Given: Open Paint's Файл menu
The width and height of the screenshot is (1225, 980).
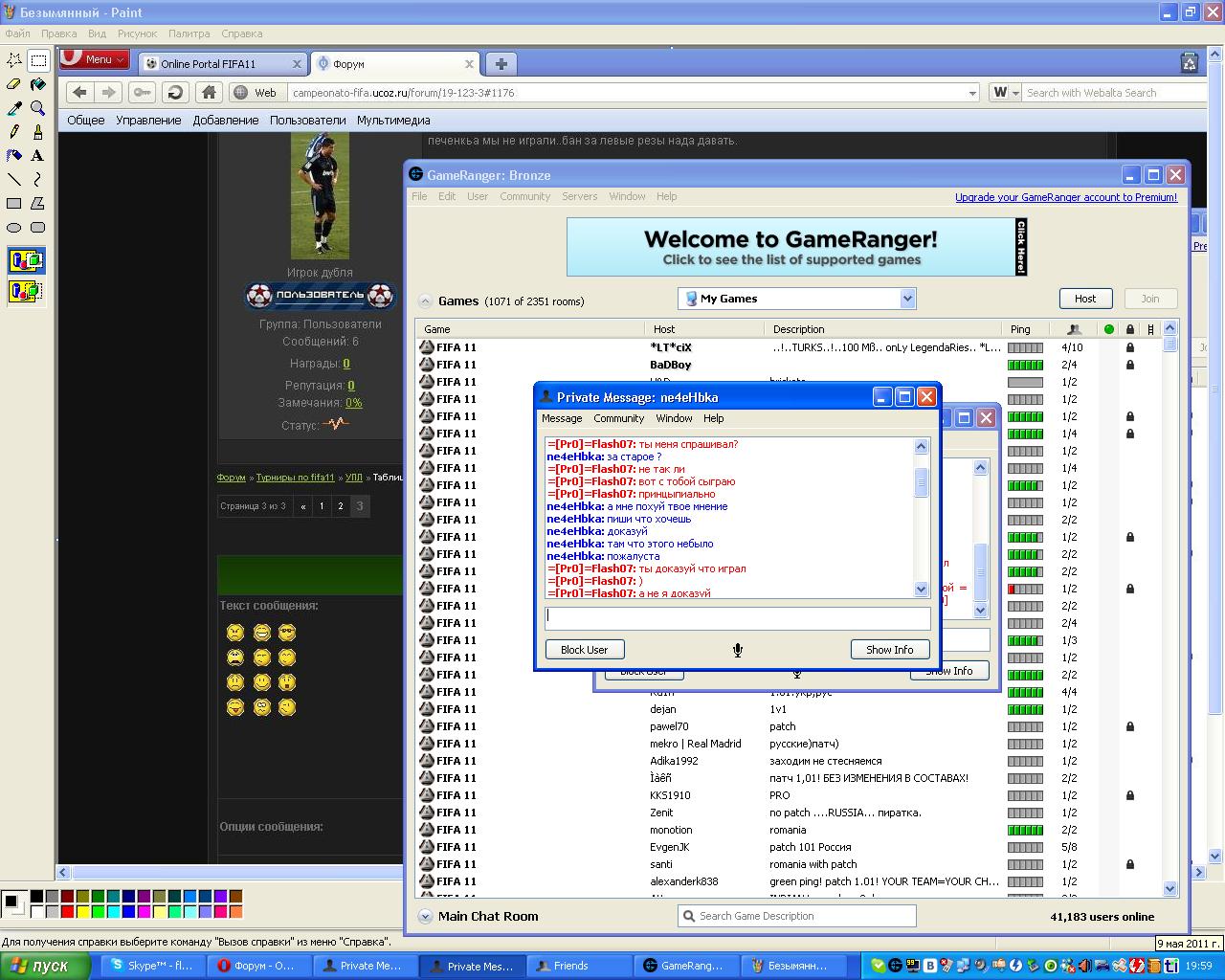Looking at the screenshot, I should pyautogui.click(x=17, y=33).
